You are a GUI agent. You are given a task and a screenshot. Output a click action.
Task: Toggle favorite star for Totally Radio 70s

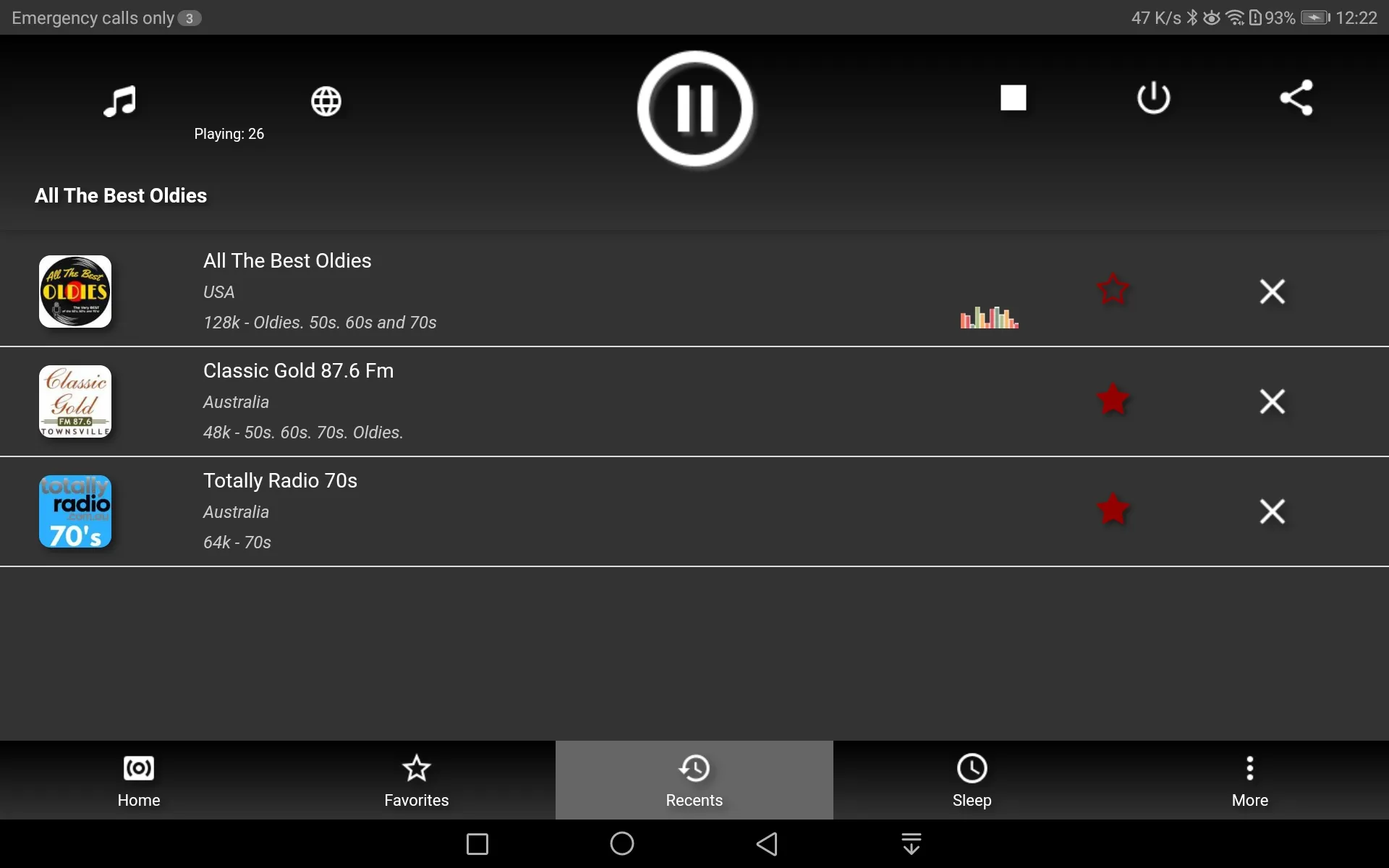(1113, 510)
